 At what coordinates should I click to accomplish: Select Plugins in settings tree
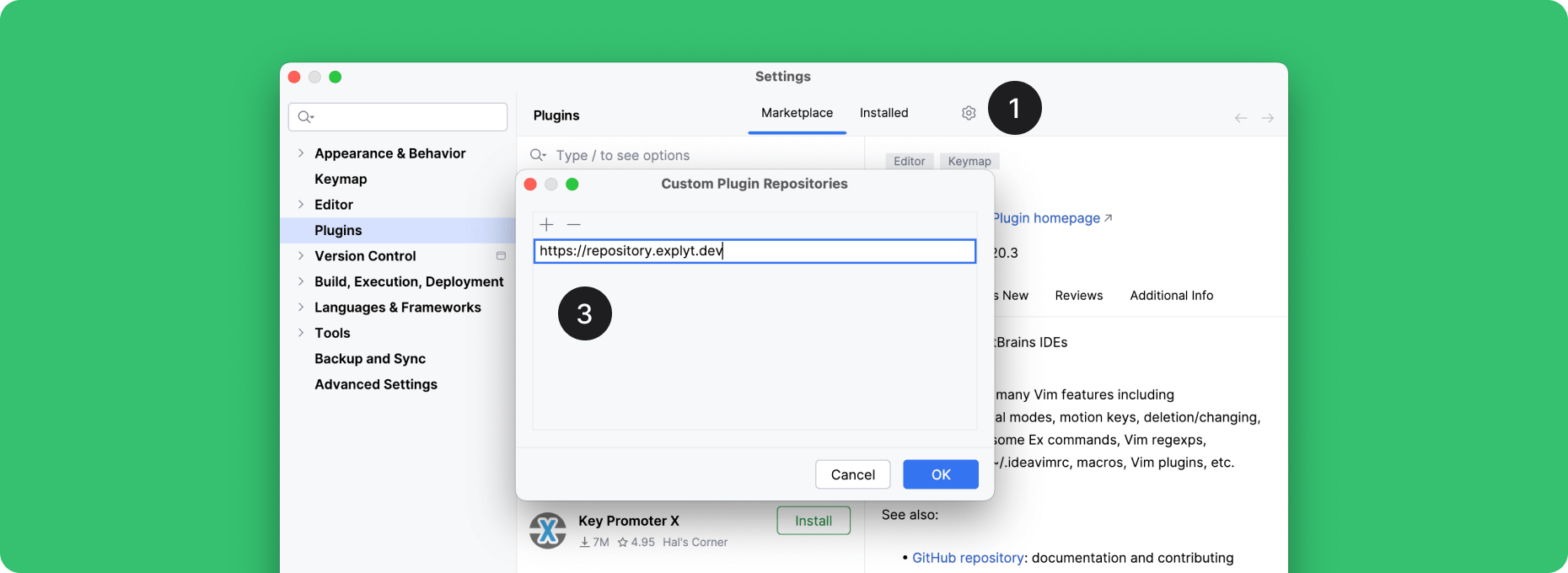pos(398,231)
